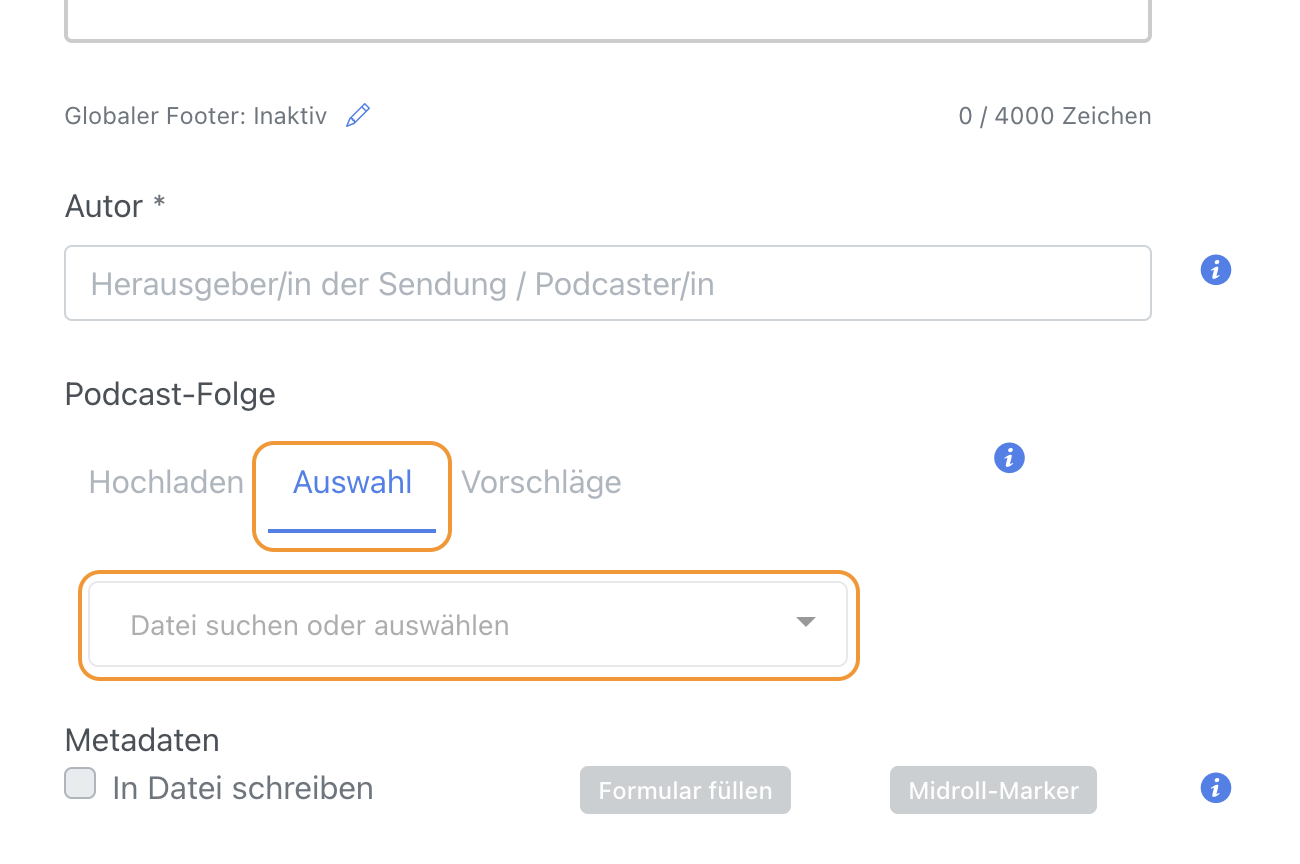Click the Globaler Footer: Inaktiv text
The height and width of the screenshot is (864, 1300).
(195, 116)
